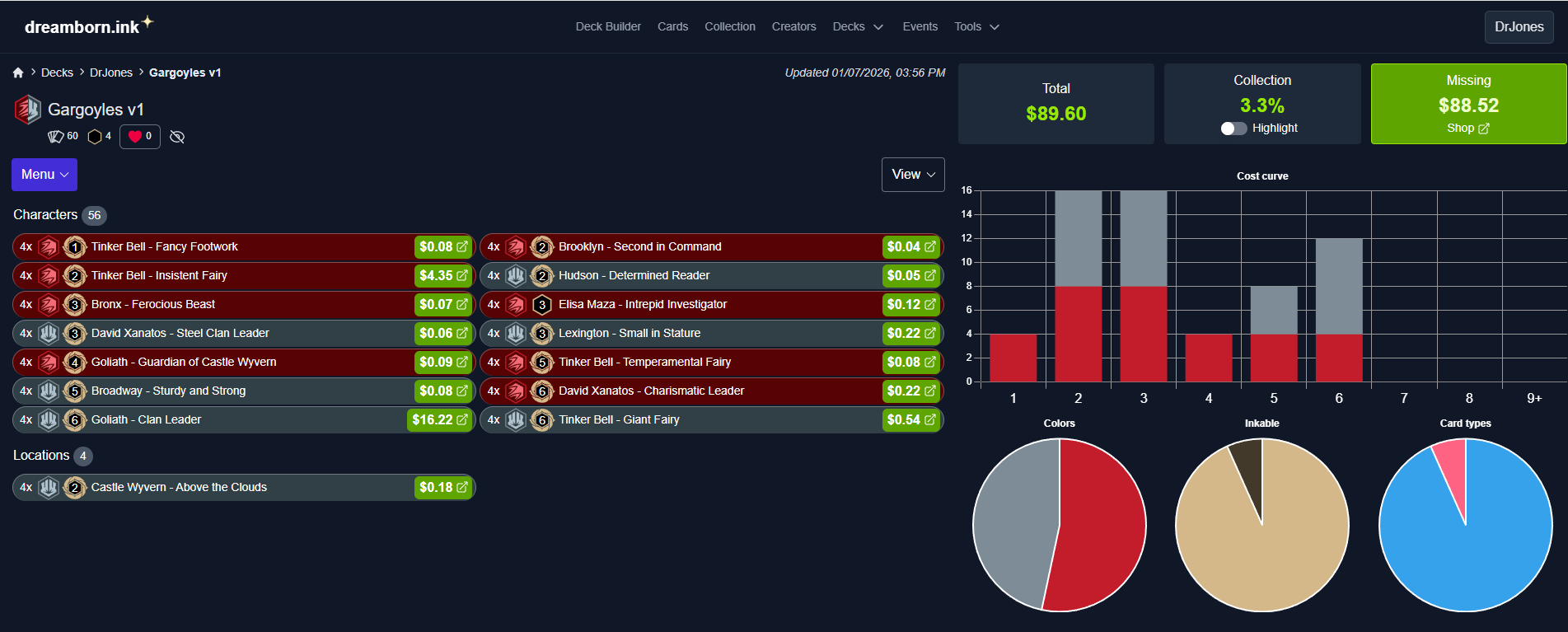This screenshot has width=1568, height=632.
Task: Click the Locations count badge 4
Action: [83, 456]
